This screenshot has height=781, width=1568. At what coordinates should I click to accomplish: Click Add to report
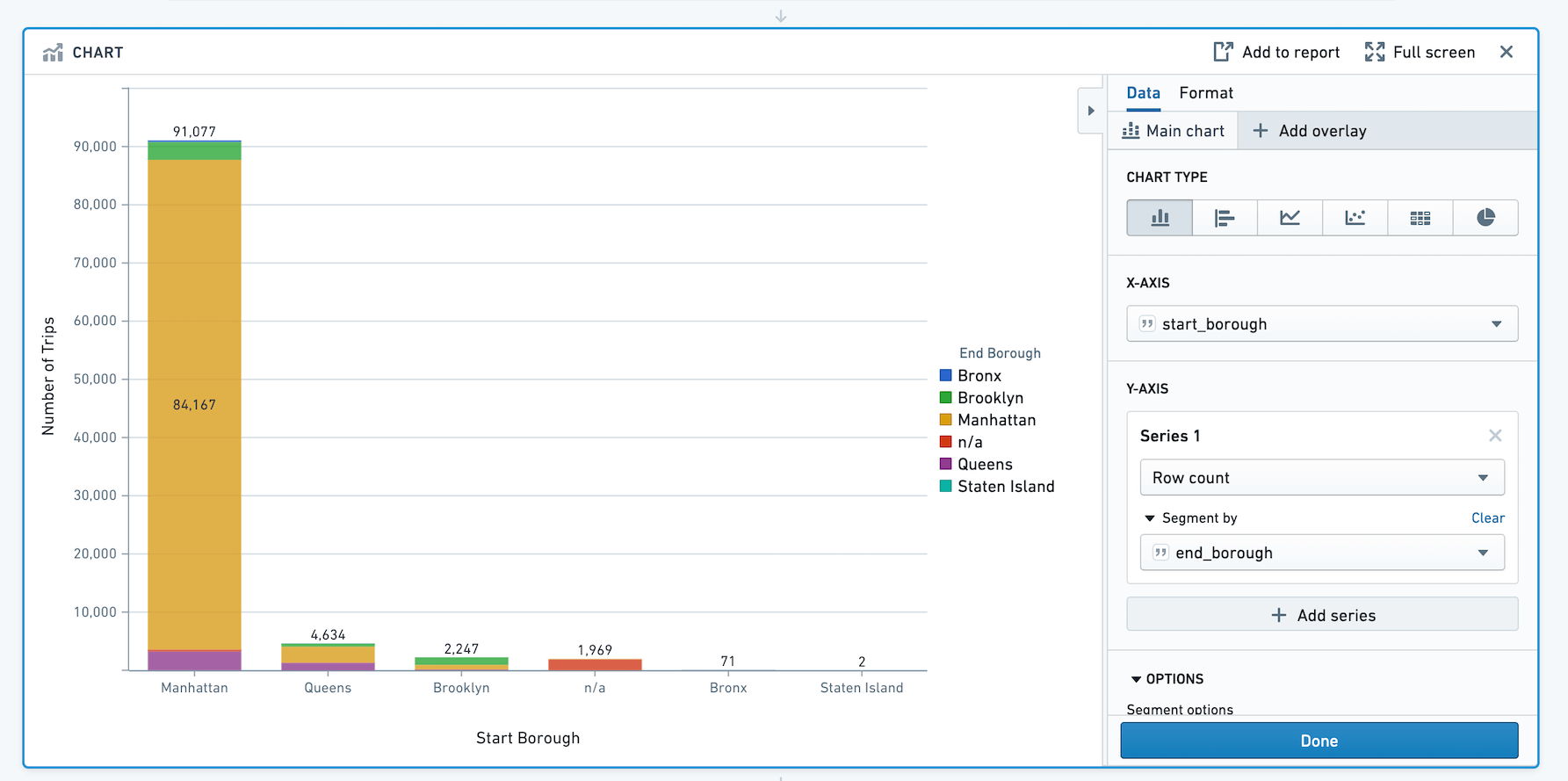click(x=1276, y=52)
